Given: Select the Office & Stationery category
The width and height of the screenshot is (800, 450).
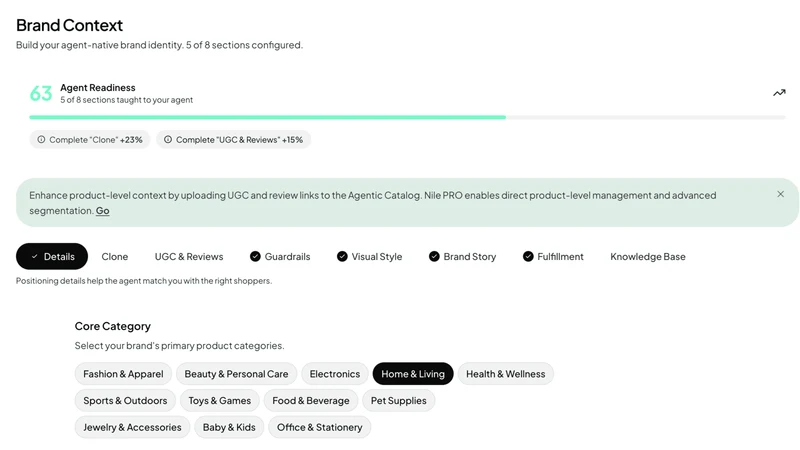Looking at the screenshot, I should pyautogui.click(x=319, y=427).
